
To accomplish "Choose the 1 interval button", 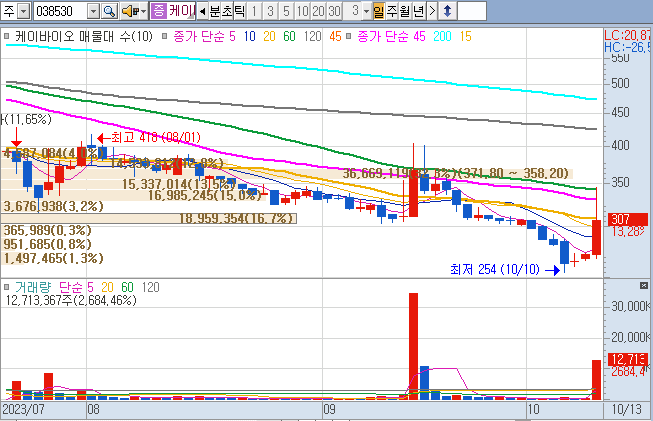I will 254,11.
